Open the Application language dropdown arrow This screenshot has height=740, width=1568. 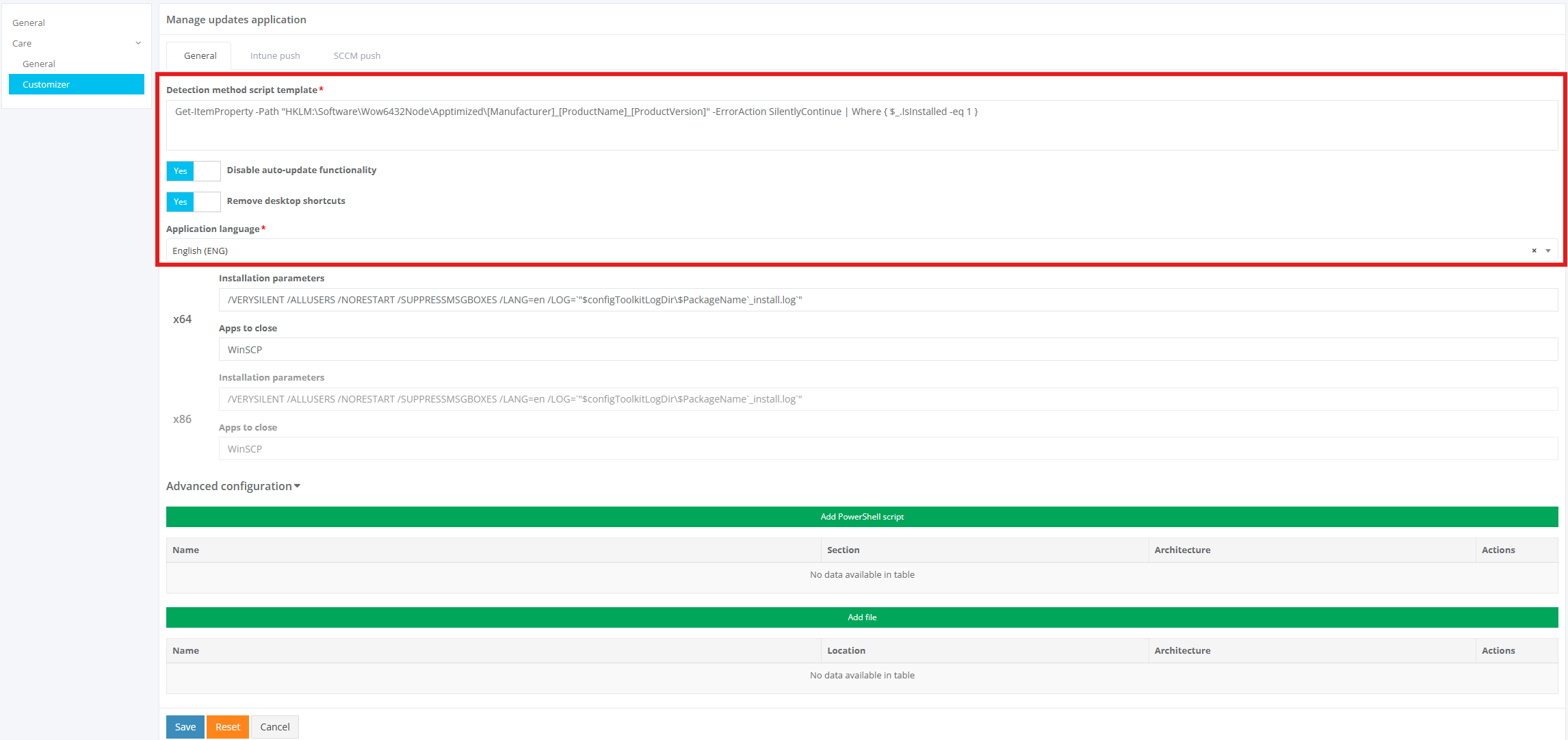(x=1548, y=251)
